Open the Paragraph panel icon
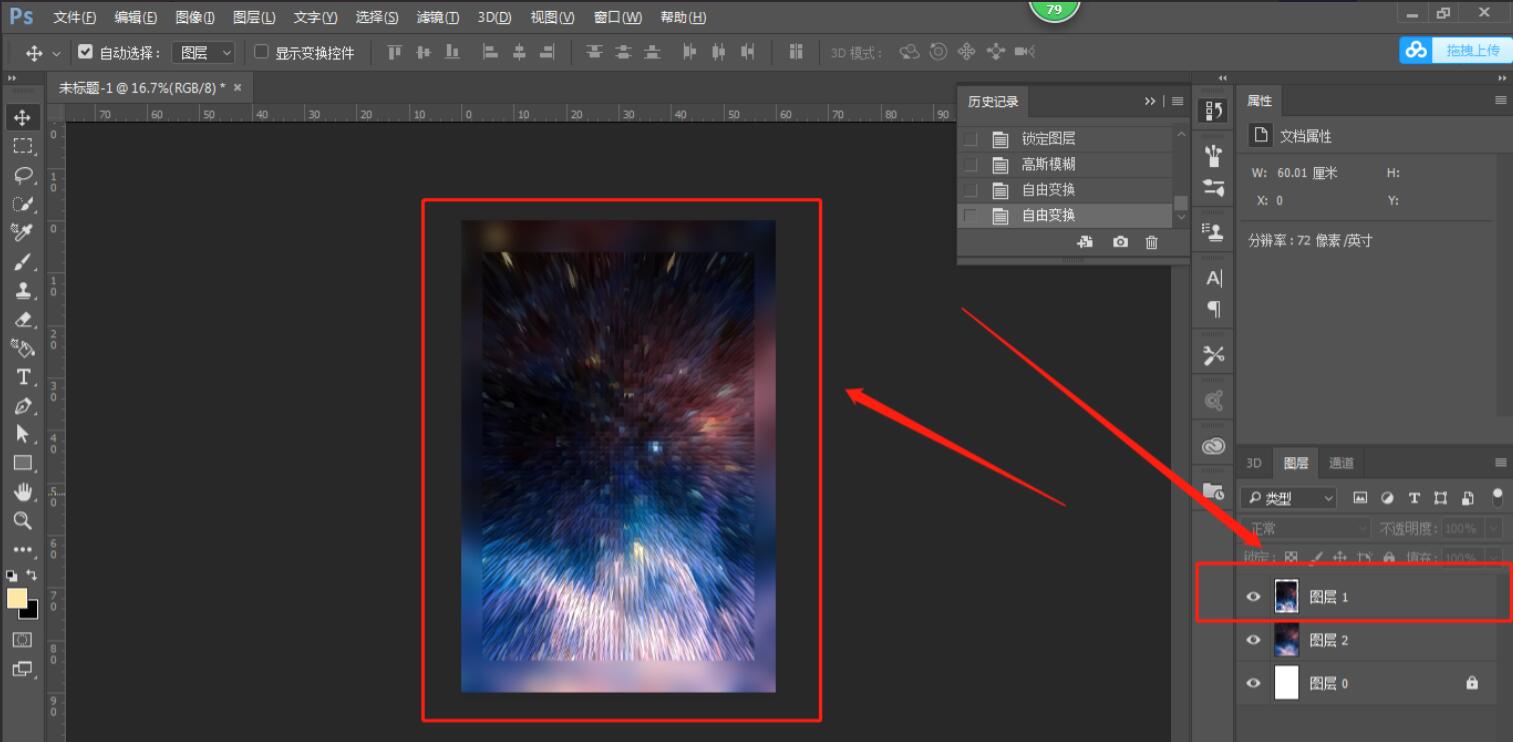Viewport: 1513px width, 742px height. [1213, 308]
